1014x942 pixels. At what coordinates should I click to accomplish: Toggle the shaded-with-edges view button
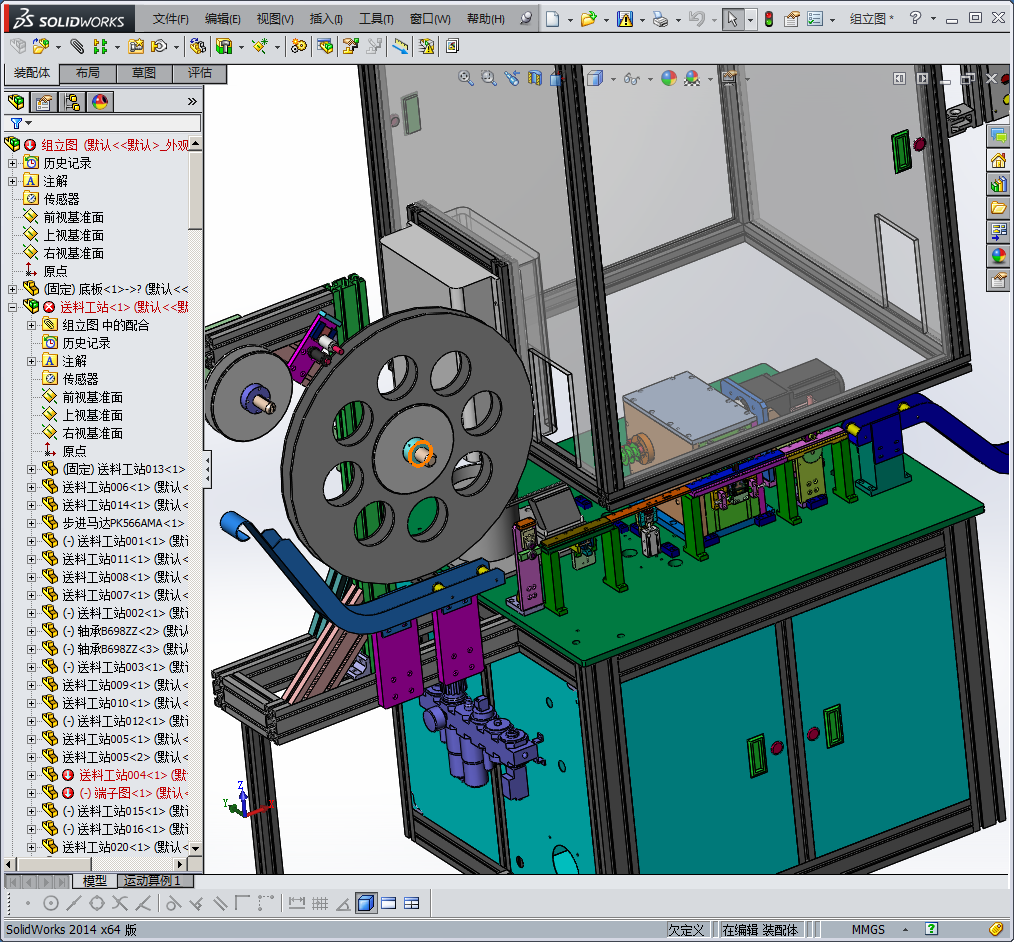tap(365, 903)
